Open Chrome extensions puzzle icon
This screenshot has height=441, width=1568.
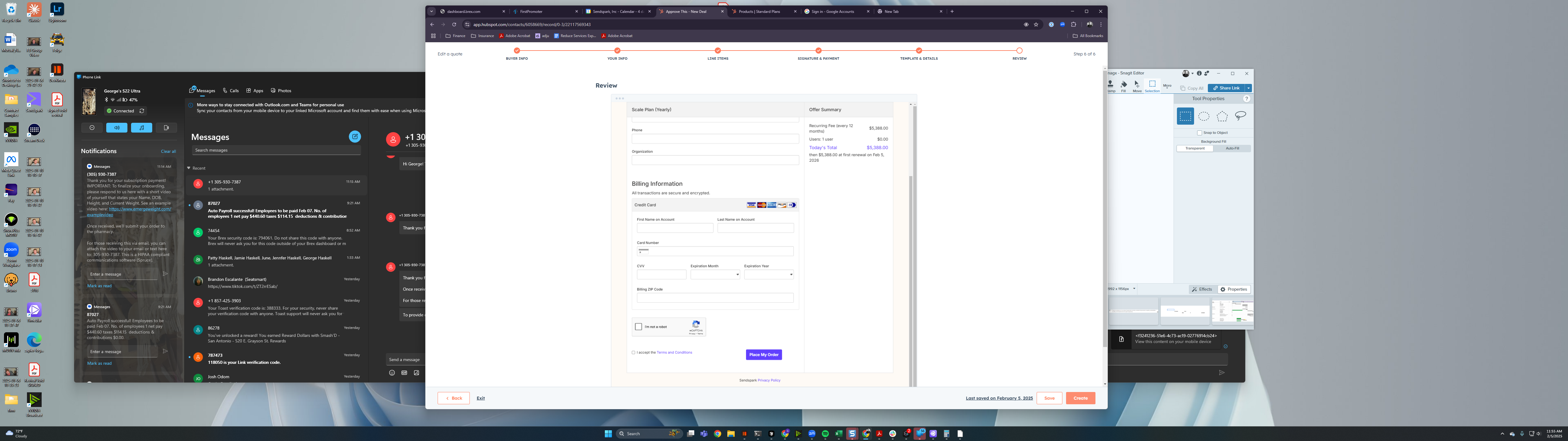[1074, 24]
